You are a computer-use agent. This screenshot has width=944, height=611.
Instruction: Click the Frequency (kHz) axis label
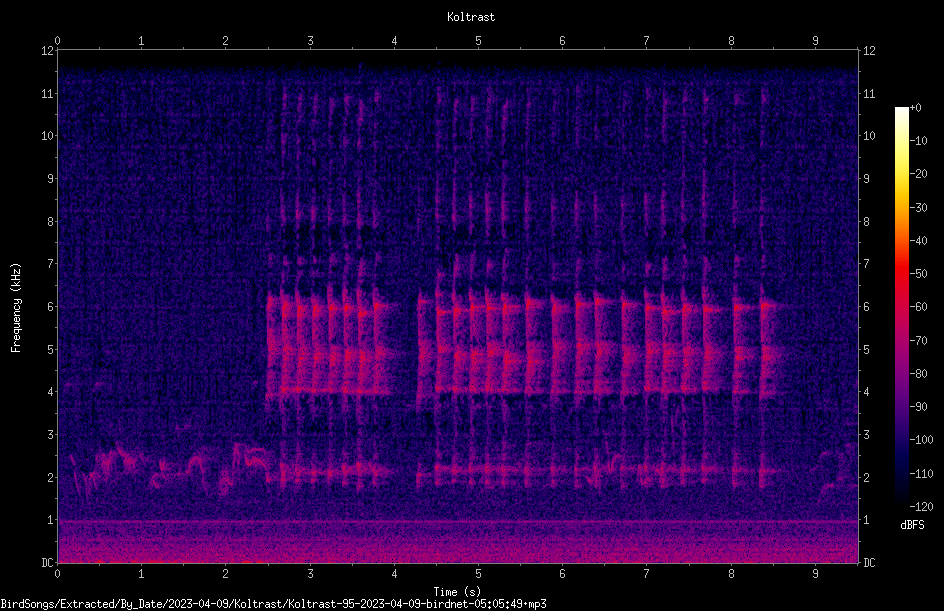pyautogui.click(x=16, y=308)
